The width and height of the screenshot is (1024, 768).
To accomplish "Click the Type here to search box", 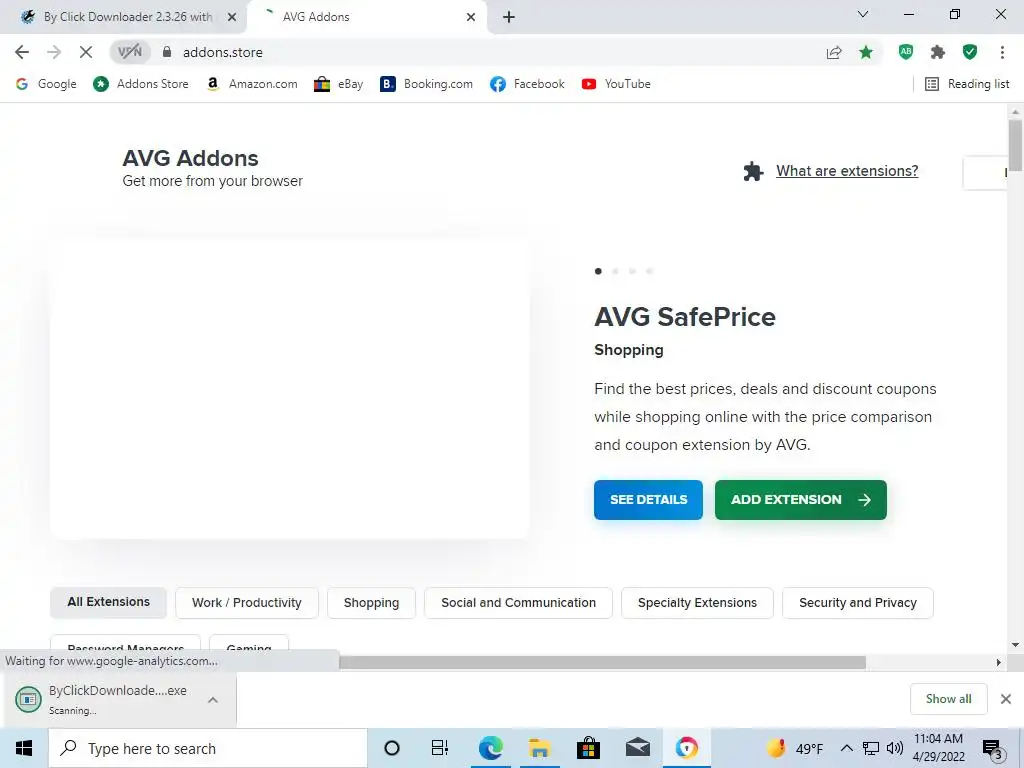I will (x=208, y=748).
